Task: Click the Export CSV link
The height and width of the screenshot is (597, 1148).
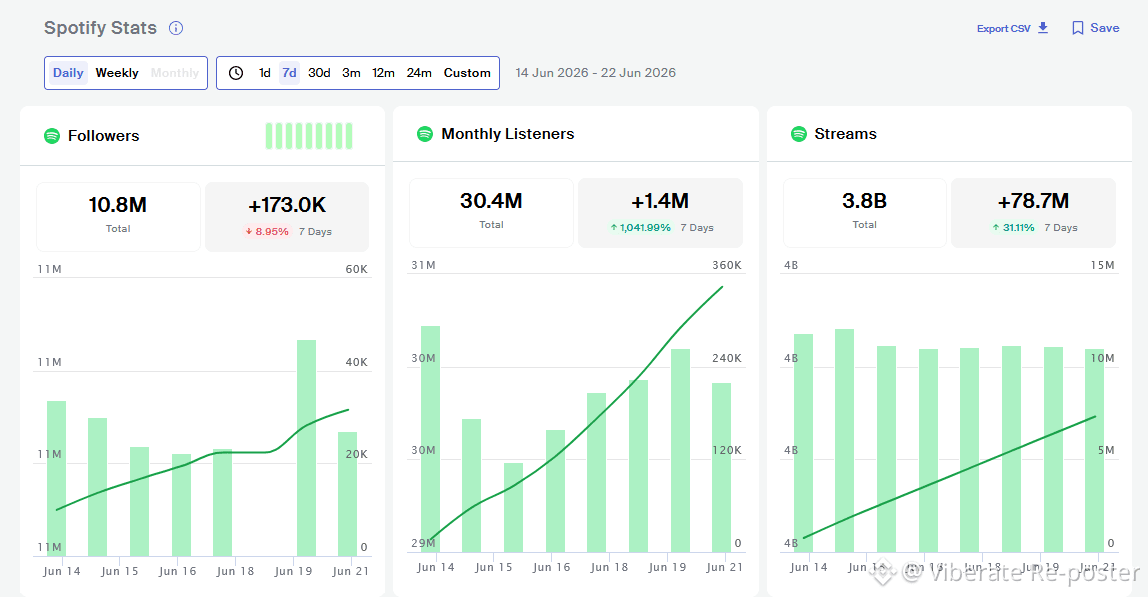Action: (x=1004, y=29)
